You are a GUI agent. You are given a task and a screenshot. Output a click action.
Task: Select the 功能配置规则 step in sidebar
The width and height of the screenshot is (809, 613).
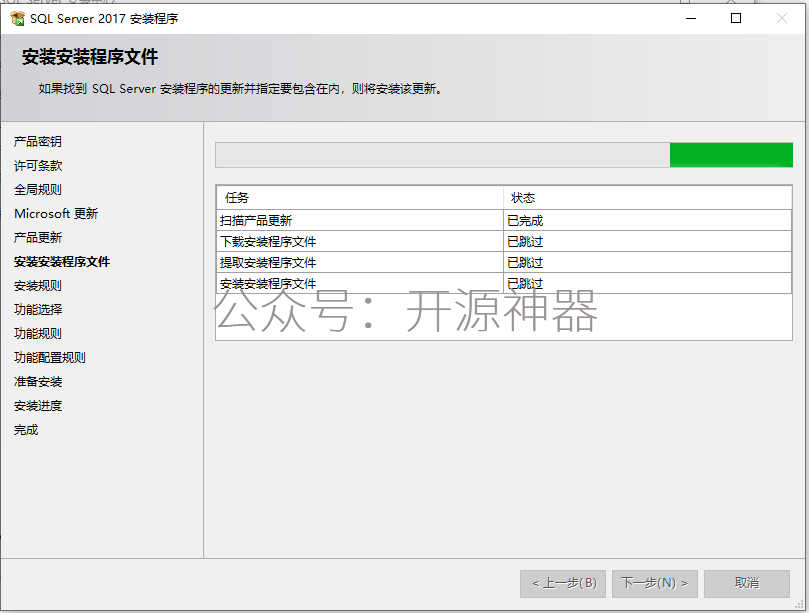click(50, 358)
